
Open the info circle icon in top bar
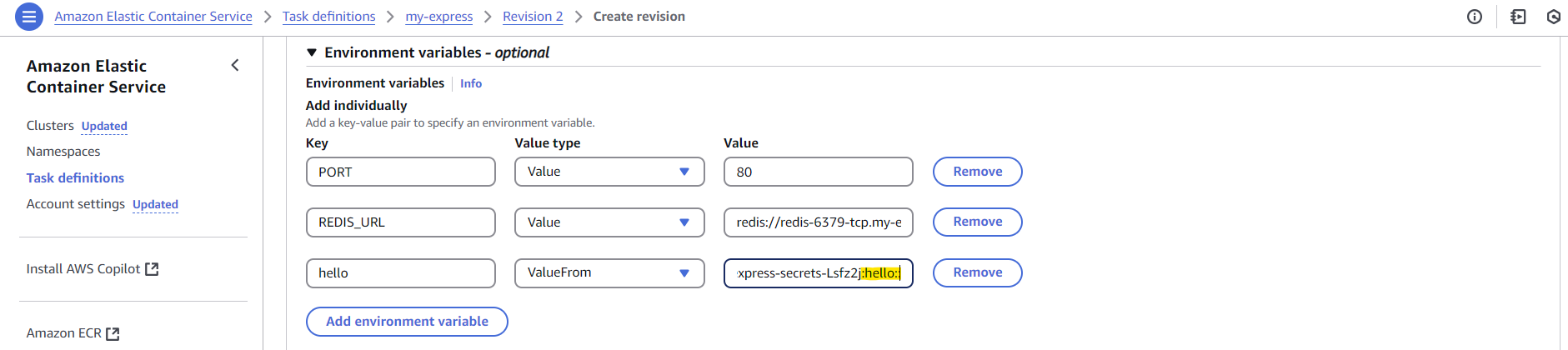click(x=1475, y=17)
